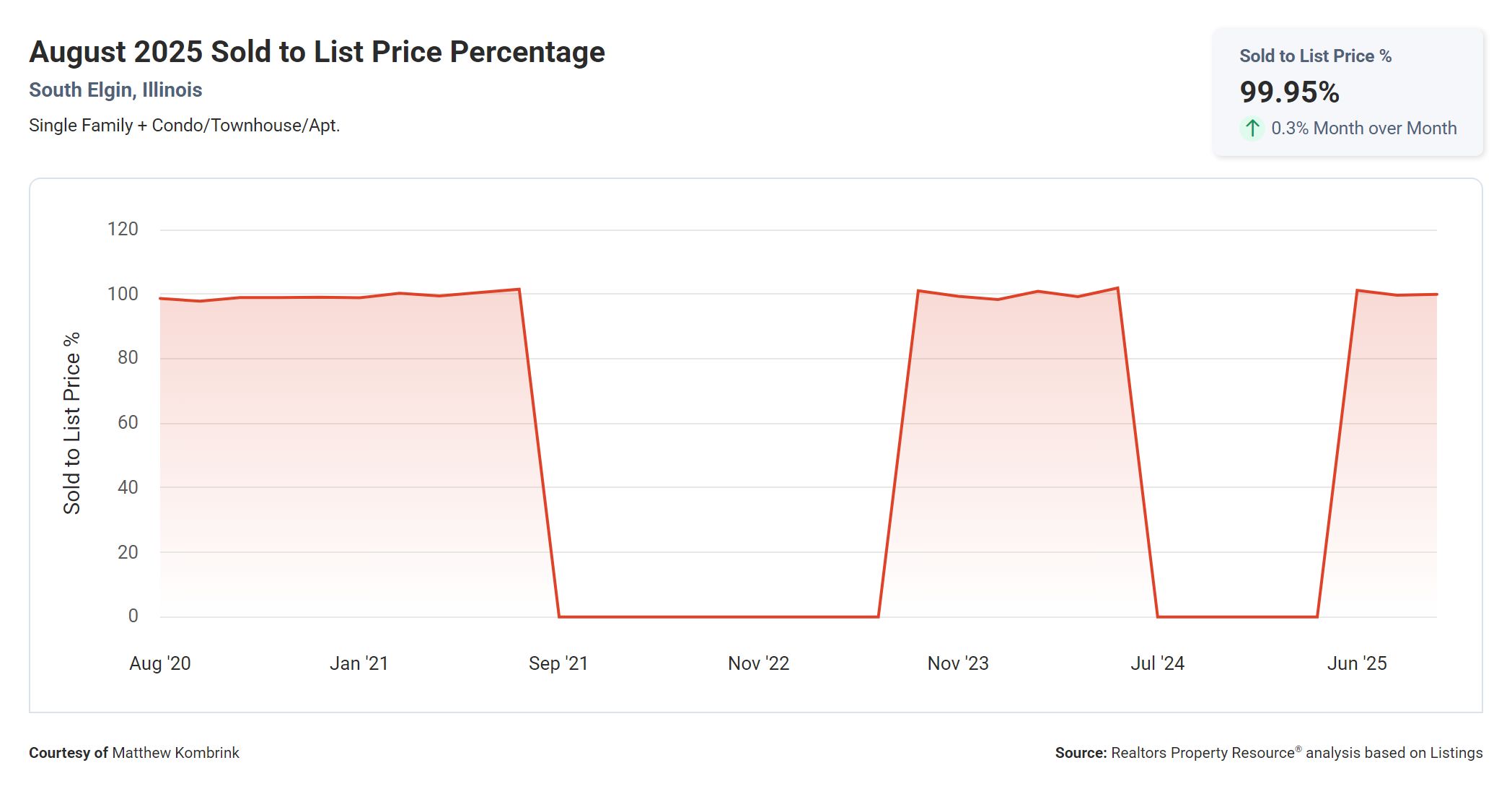Click the August 2025 chart title
1512x794 pixels.
point(317,52)
